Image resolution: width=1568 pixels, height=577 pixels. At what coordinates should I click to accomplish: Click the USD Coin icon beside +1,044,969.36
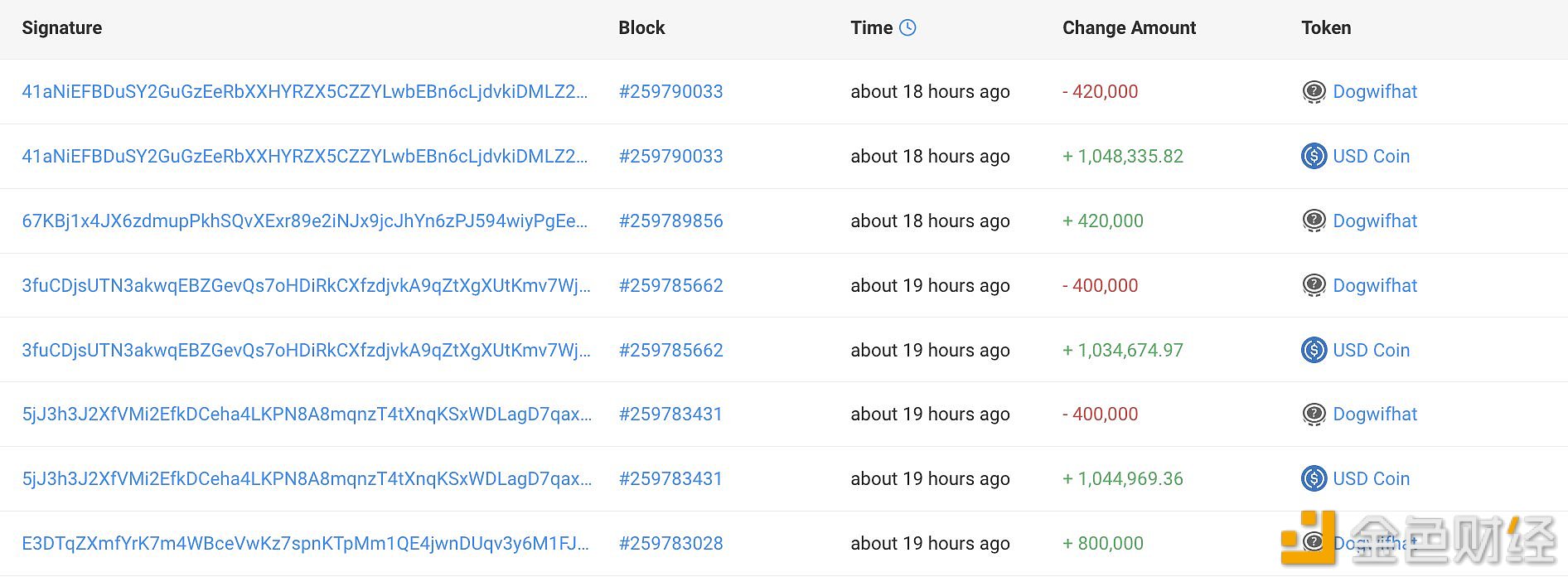tap(1314, 478)
